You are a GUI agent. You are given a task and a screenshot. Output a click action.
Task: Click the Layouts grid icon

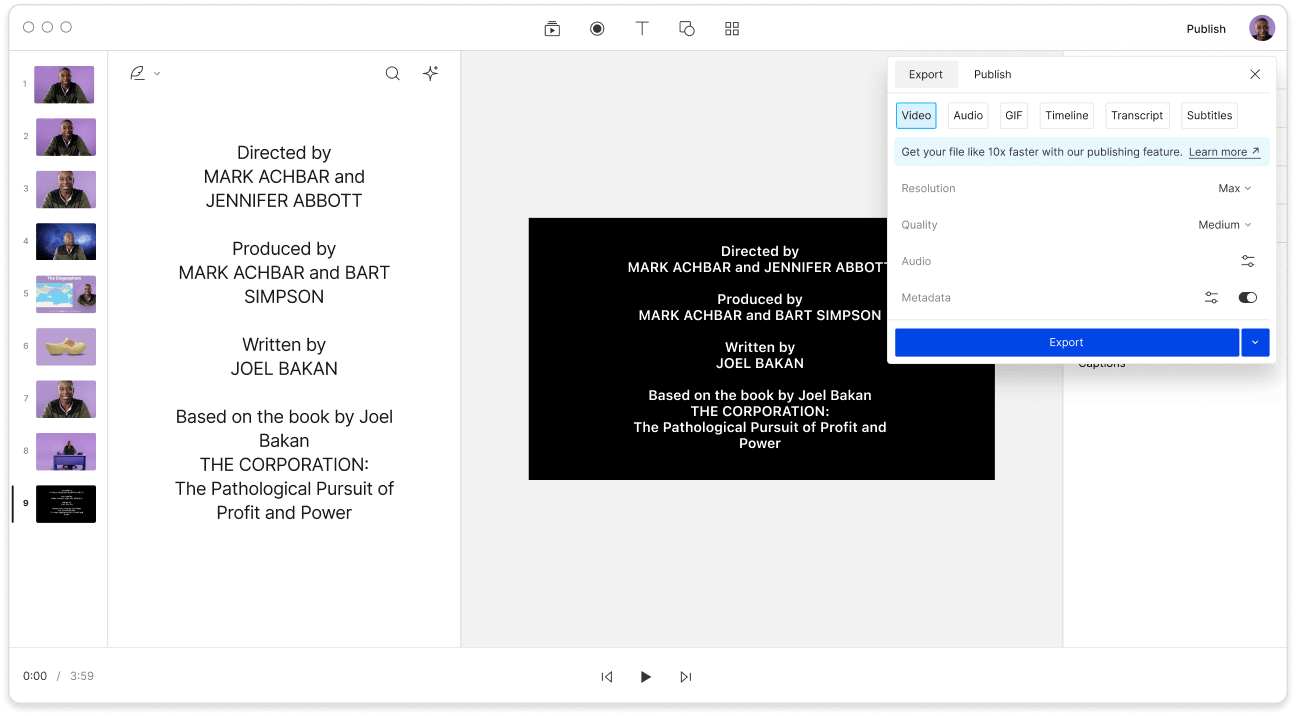click(x=731, y=28)
